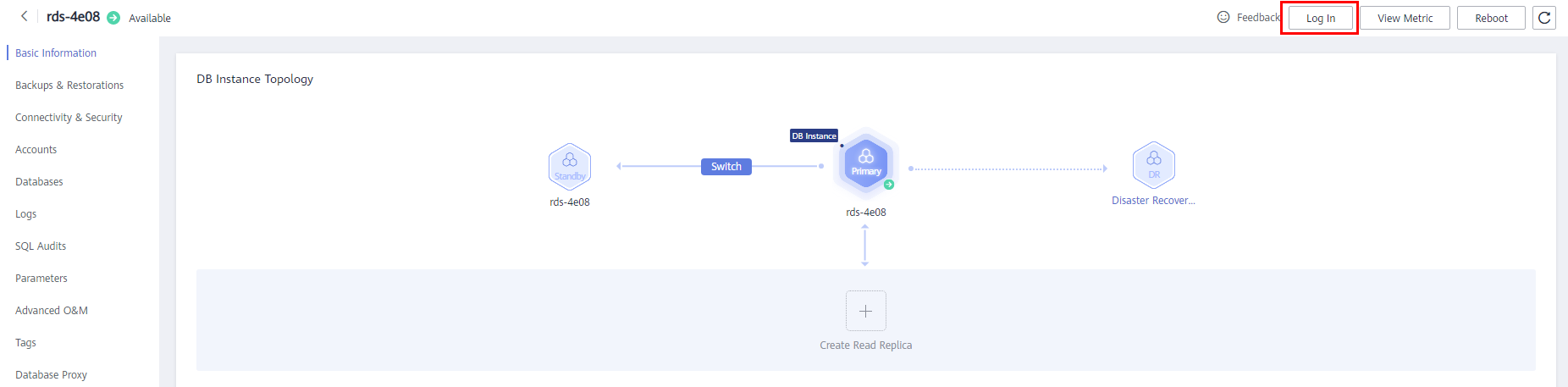Click the rds-4e08 label under Standby node
The width and height of the screenshot is (1568, 387).
[570, 202]
